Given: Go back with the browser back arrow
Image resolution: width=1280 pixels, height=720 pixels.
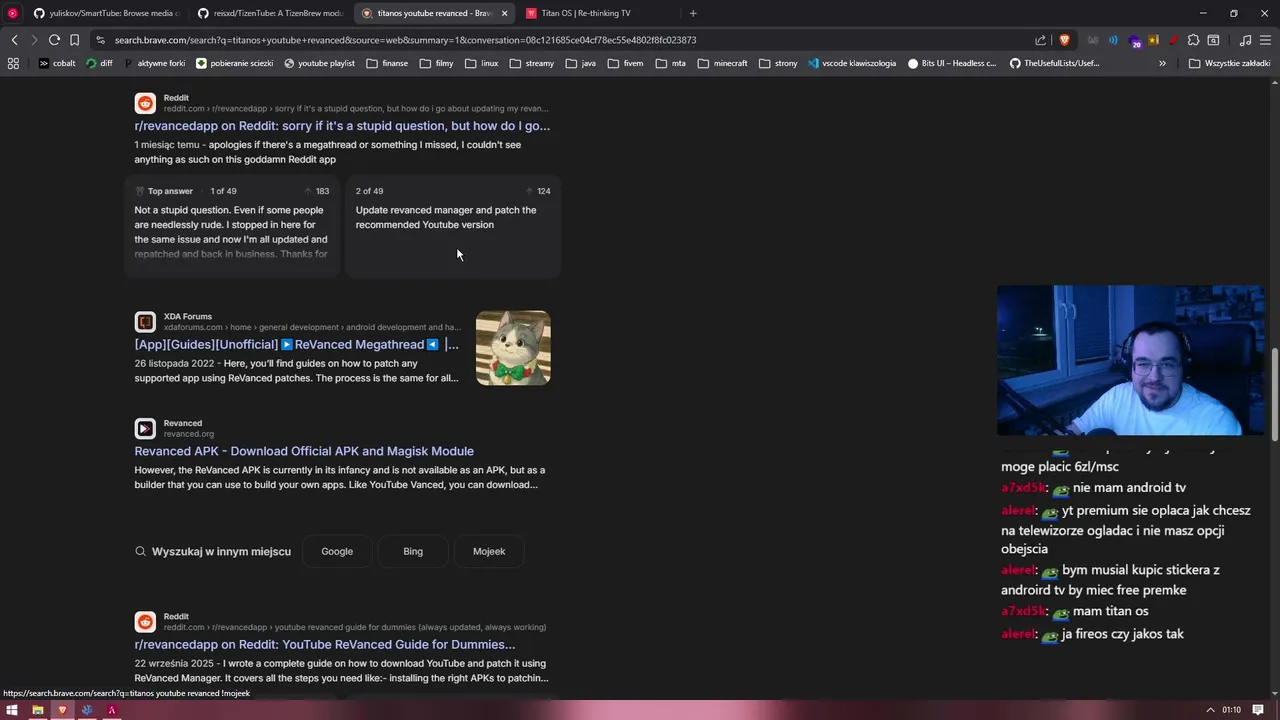Looking at the screenshot, I should pos(14,40).
